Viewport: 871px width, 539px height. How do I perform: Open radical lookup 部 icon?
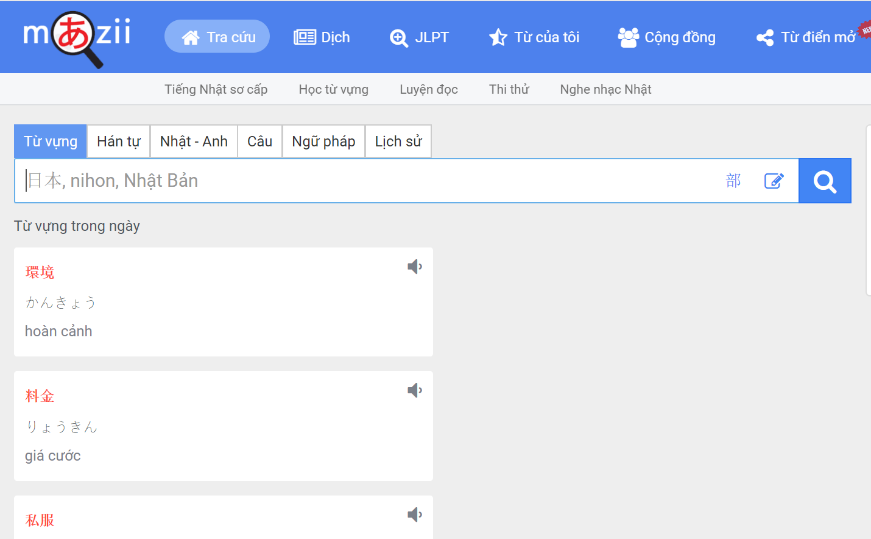tap(733, 181)
